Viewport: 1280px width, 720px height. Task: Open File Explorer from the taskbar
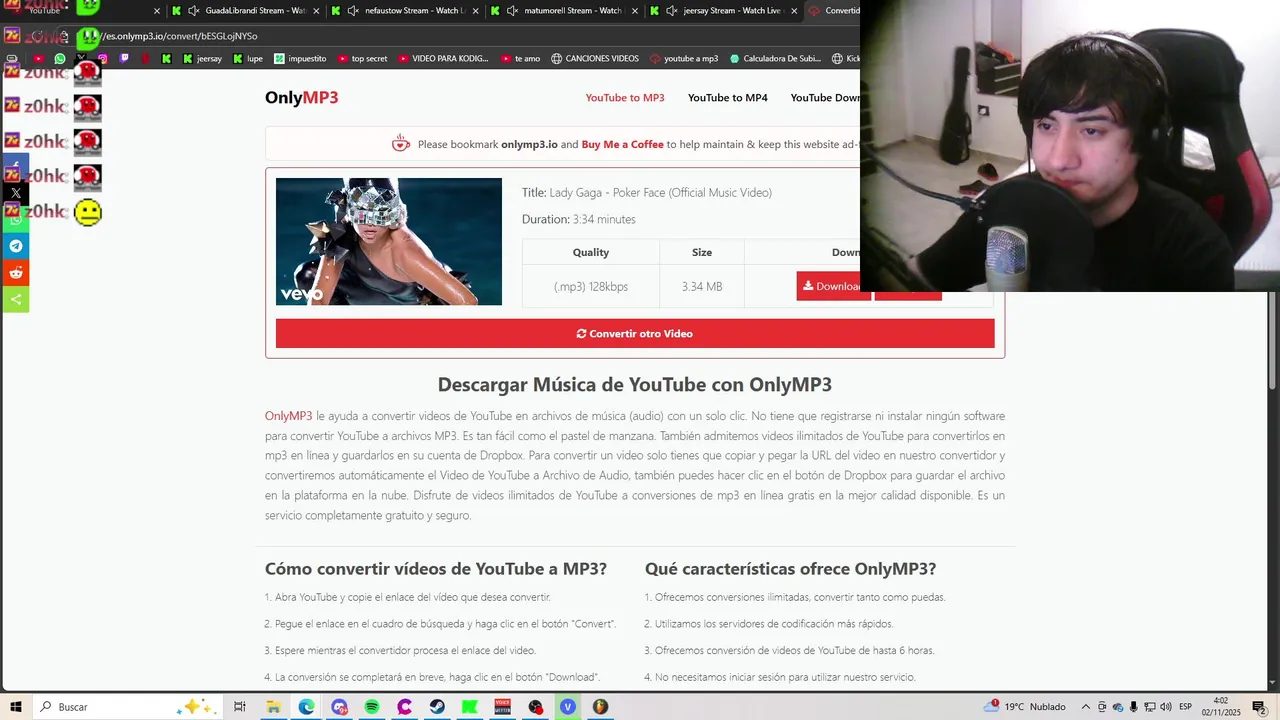273,707
